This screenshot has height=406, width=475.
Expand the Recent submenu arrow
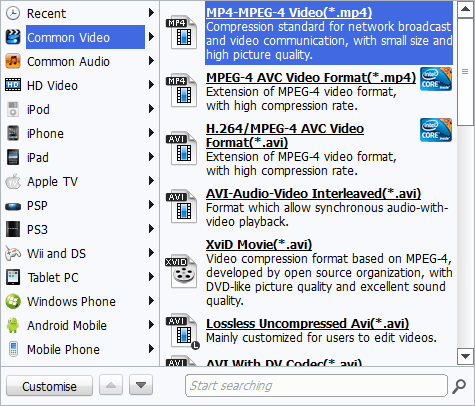(151, 13)
